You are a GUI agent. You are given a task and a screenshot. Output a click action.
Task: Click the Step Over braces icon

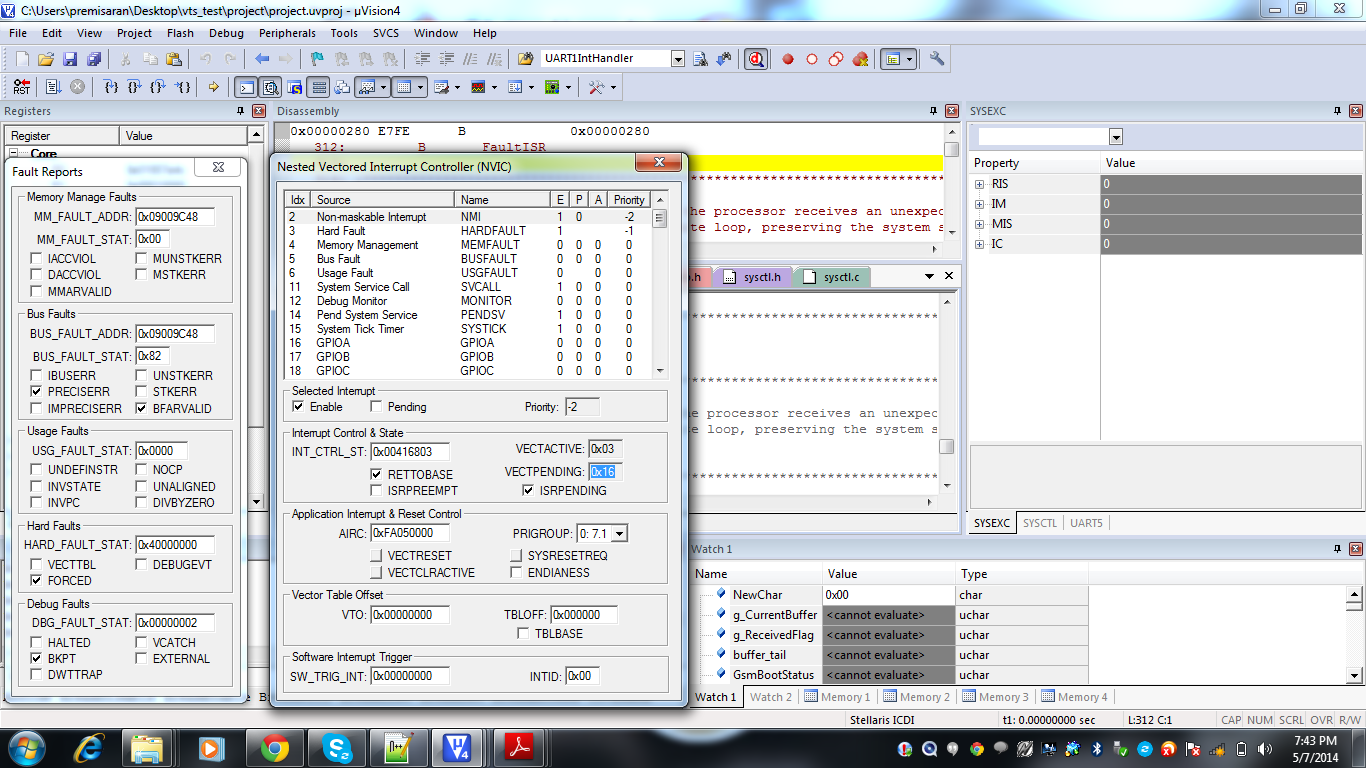tap(135, 87)
